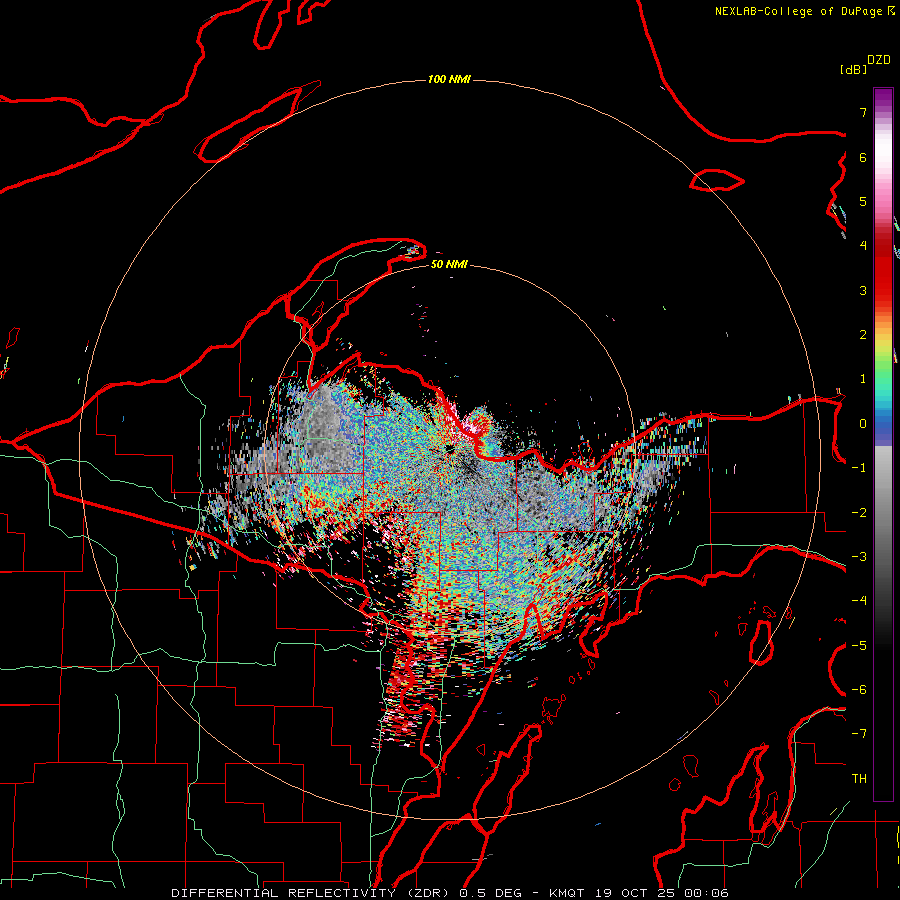900x900 pixels.
Task: Click the 6 value on color scale
Action: pos(863,157)
